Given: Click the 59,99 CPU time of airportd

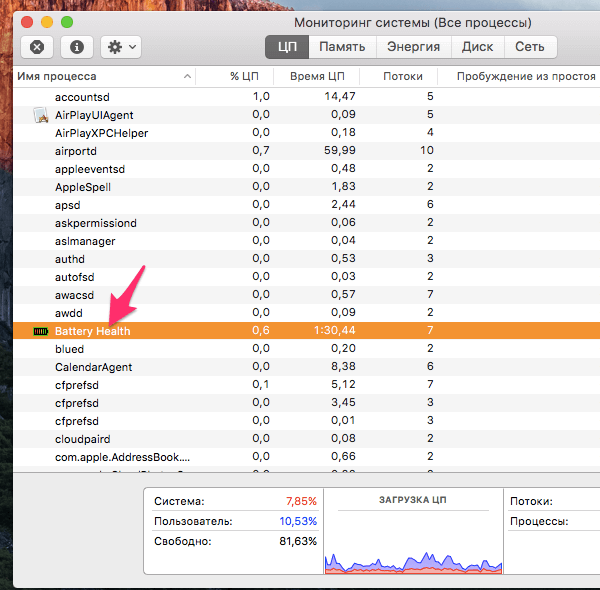Looking at the screenshot, I should (x=340, y=150).
